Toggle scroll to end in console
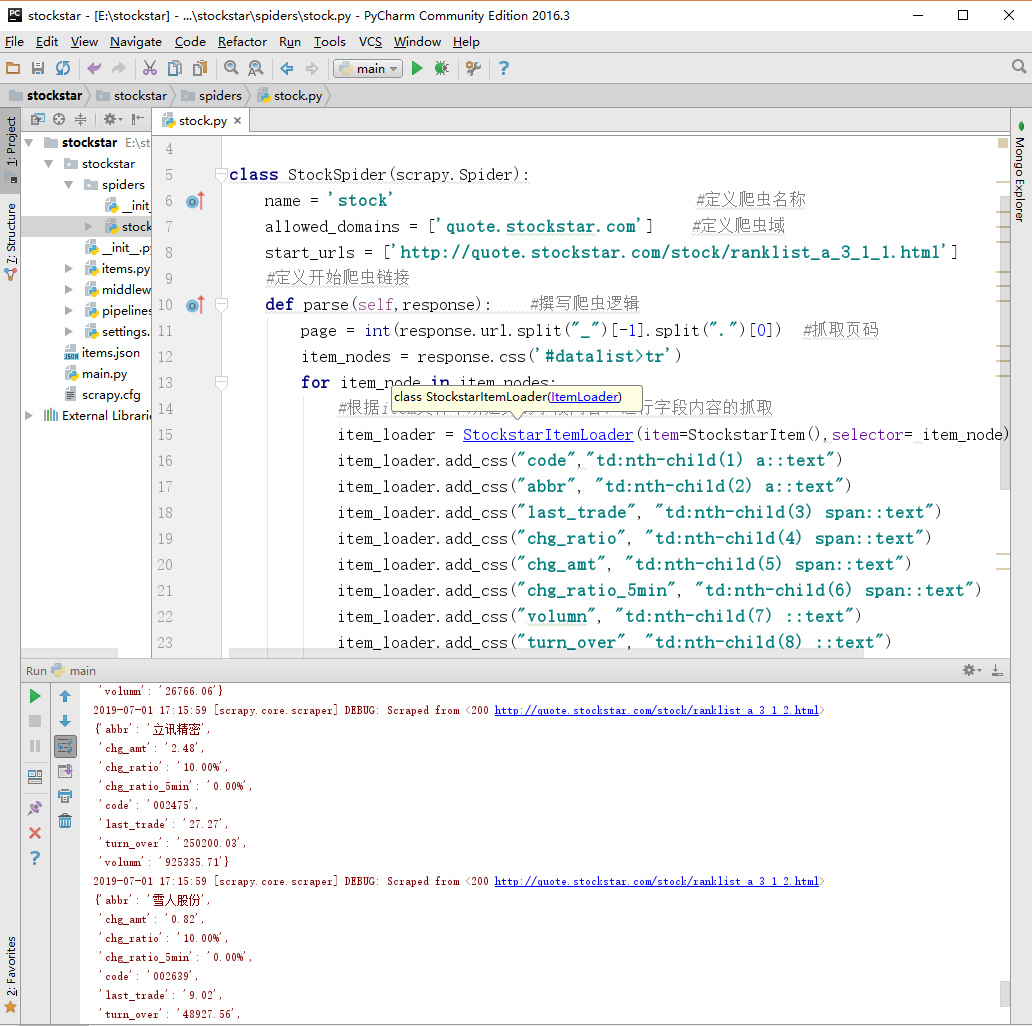This screenshot has height=1026, width=1032. pos(65,771)
